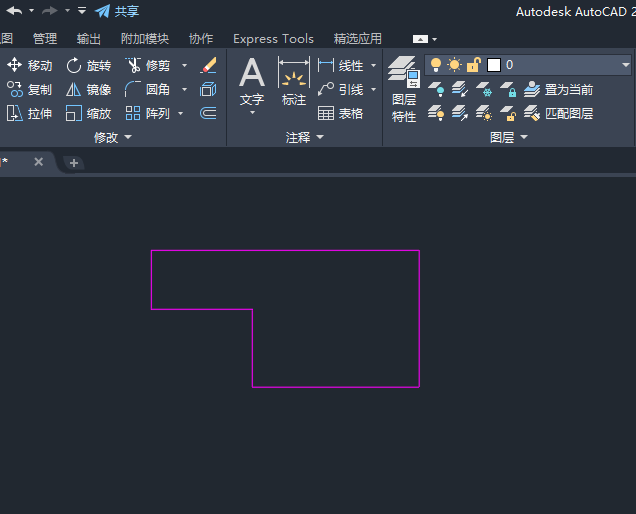The height and width of the screenshot is (514, 636).
Task: Open the ribbon minimize options dropdown
Action: click(434, 39)
